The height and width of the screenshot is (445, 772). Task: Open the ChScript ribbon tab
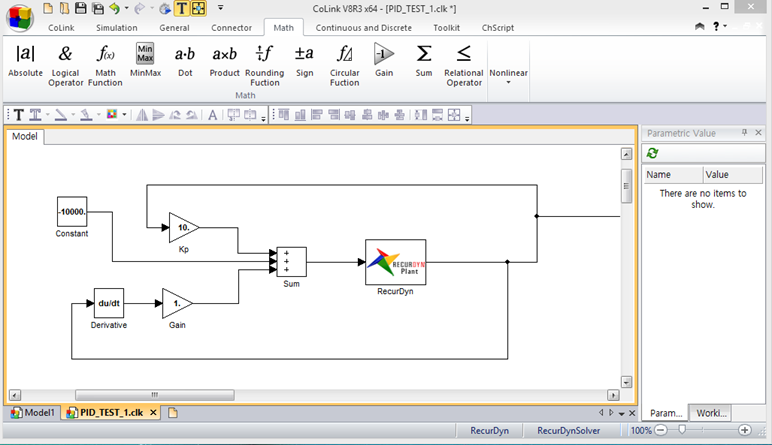tap(498, 28)
